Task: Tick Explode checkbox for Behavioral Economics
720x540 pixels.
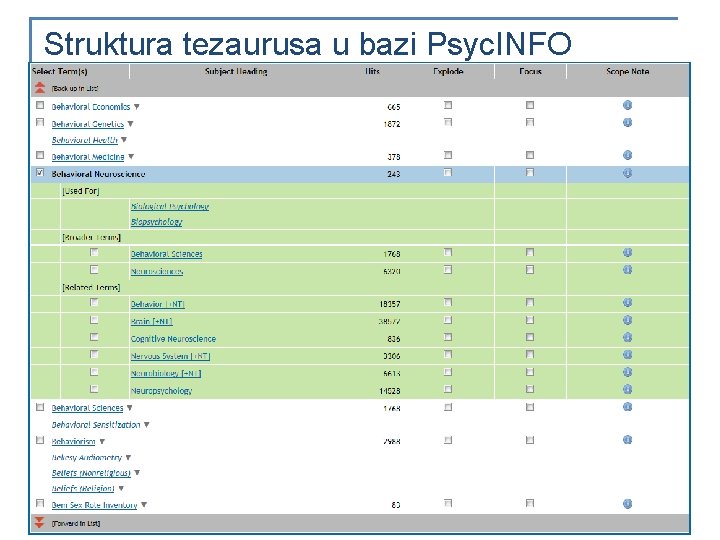Action: [x=448, y=105]
